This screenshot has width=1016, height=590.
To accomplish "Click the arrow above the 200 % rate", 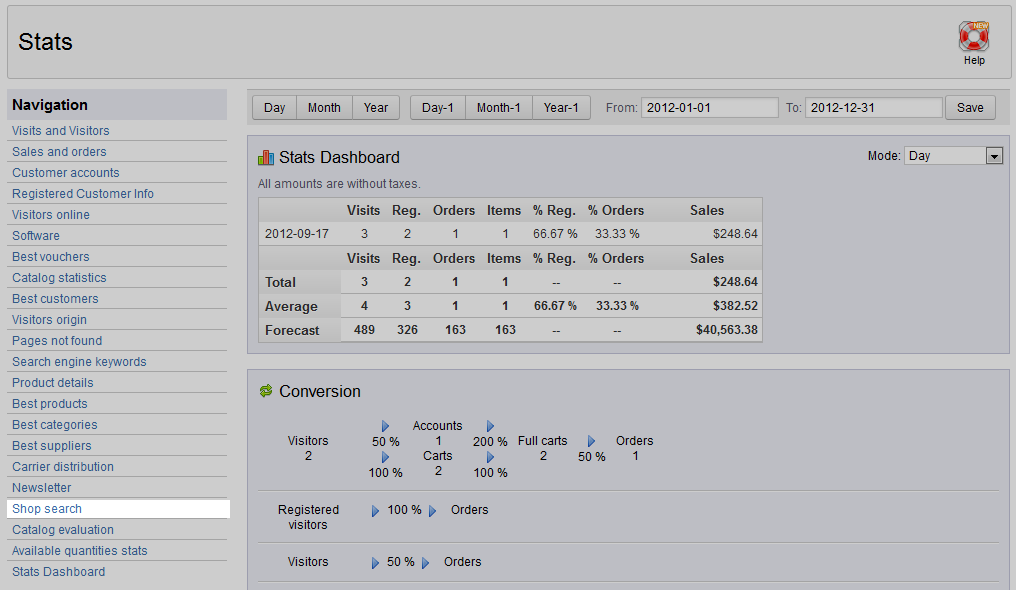I will click(491, 426).
